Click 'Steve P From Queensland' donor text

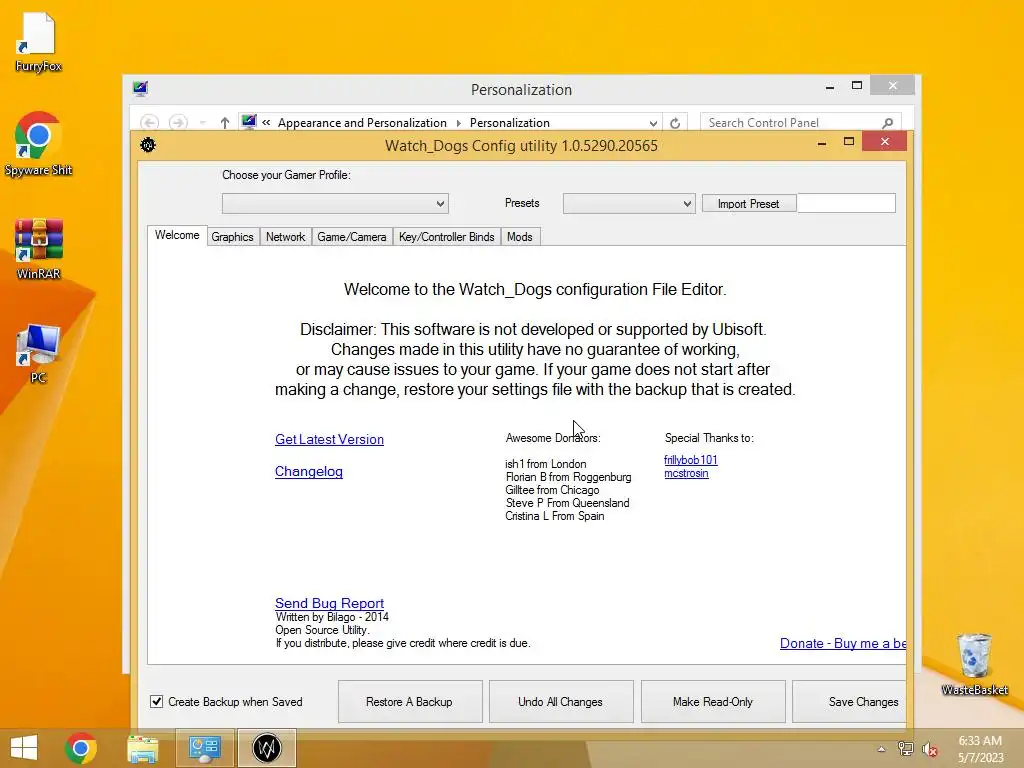click(568, 503)
